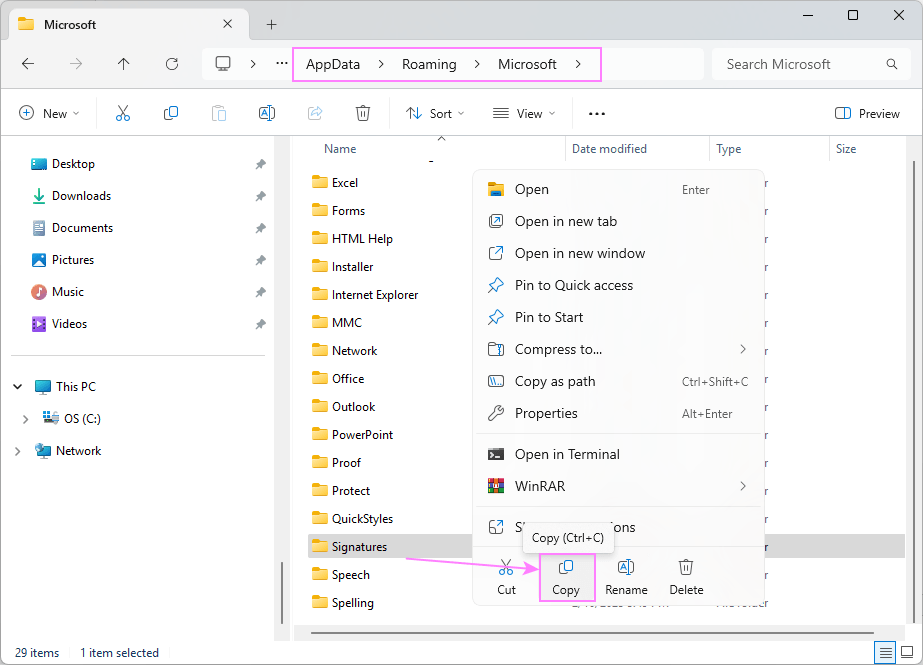Show hidden path segments via ellipsis

tap(282, 64)
